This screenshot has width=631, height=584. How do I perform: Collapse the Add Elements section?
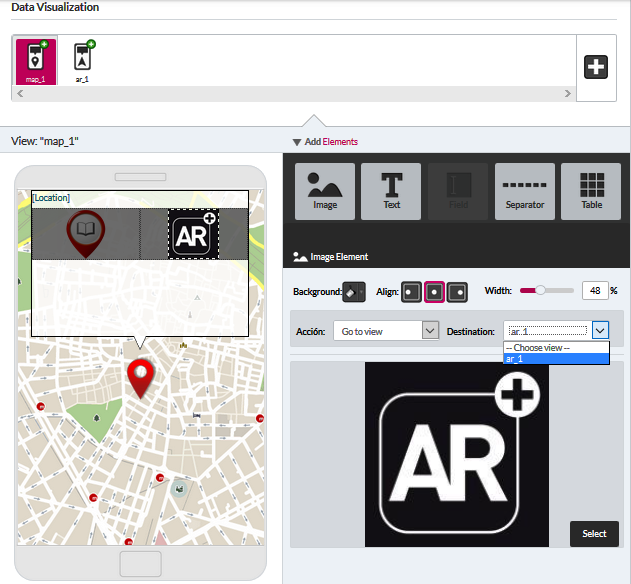click(297, 142)
